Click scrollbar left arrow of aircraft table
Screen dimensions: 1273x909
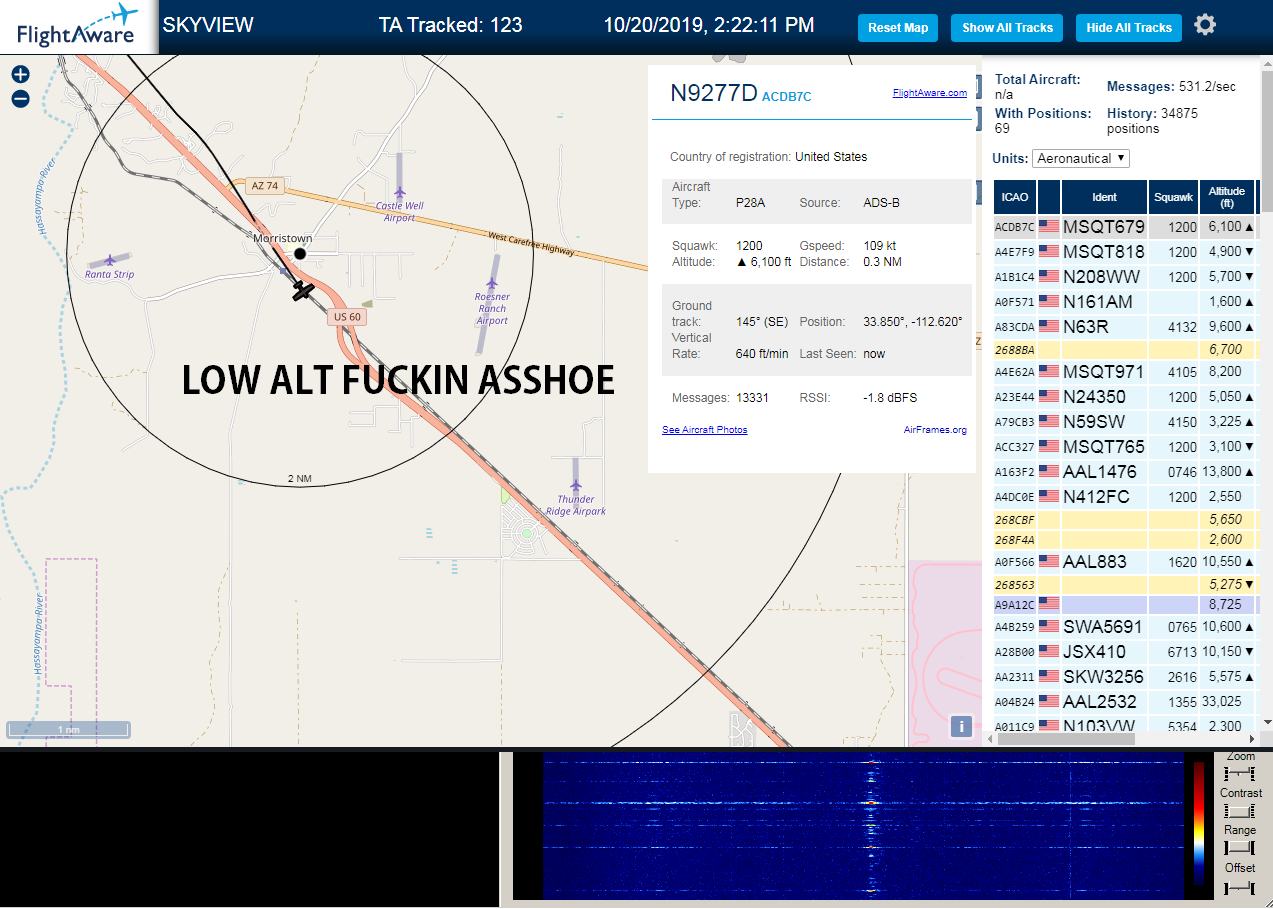coord(991,739)
